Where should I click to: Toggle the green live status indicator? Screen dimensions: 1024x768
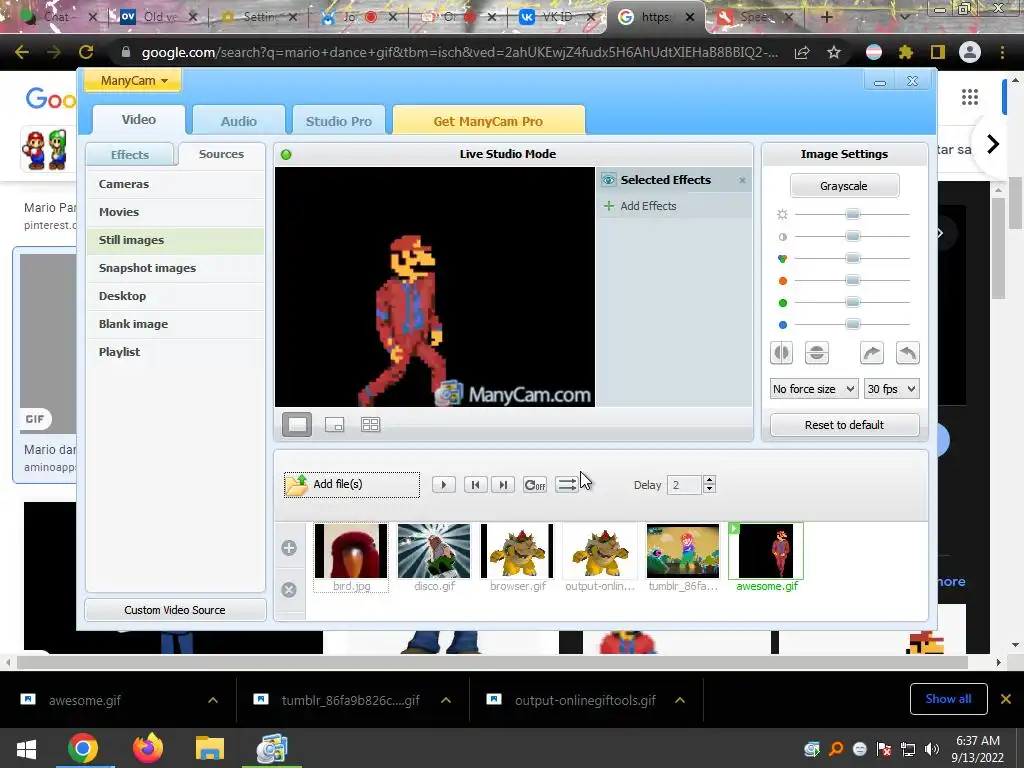click(286, 155)
